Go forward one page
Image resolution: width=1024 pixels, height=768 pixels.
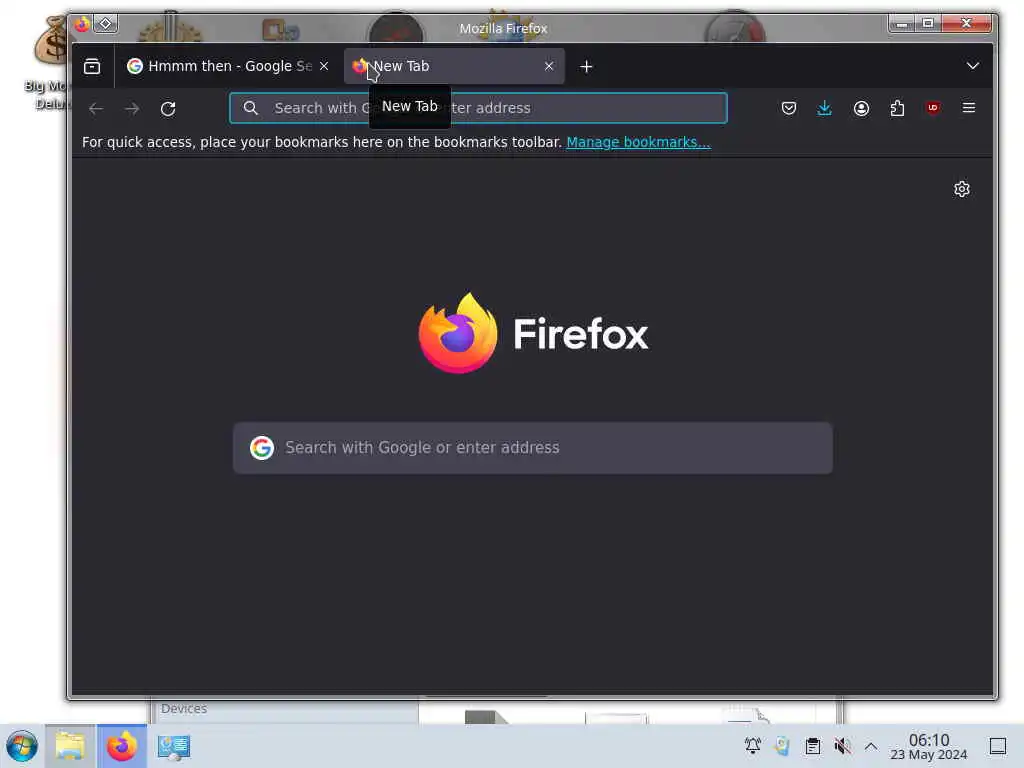132,108
